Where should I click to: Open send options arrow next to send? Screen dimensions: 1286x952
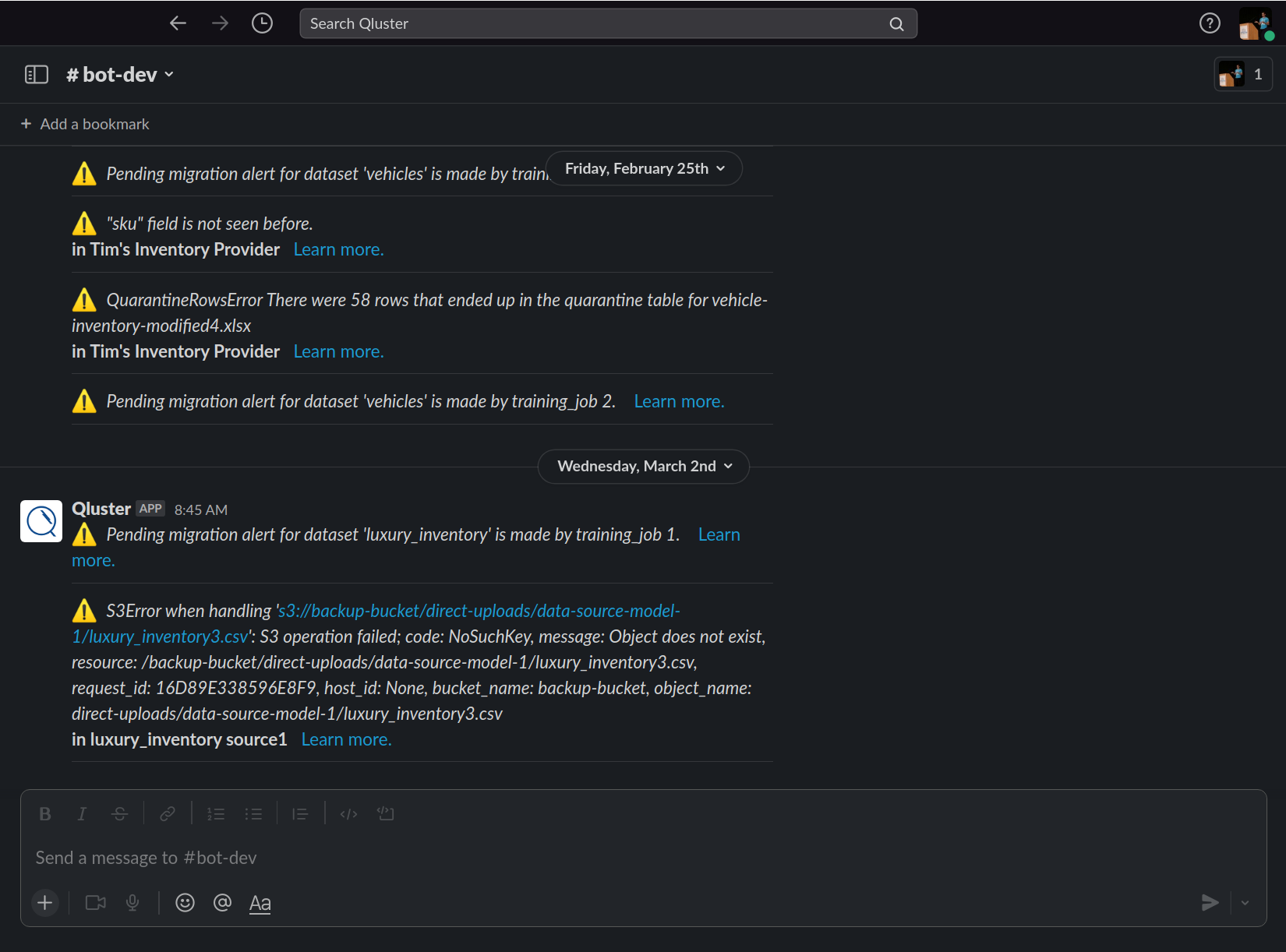(1245, 903)
